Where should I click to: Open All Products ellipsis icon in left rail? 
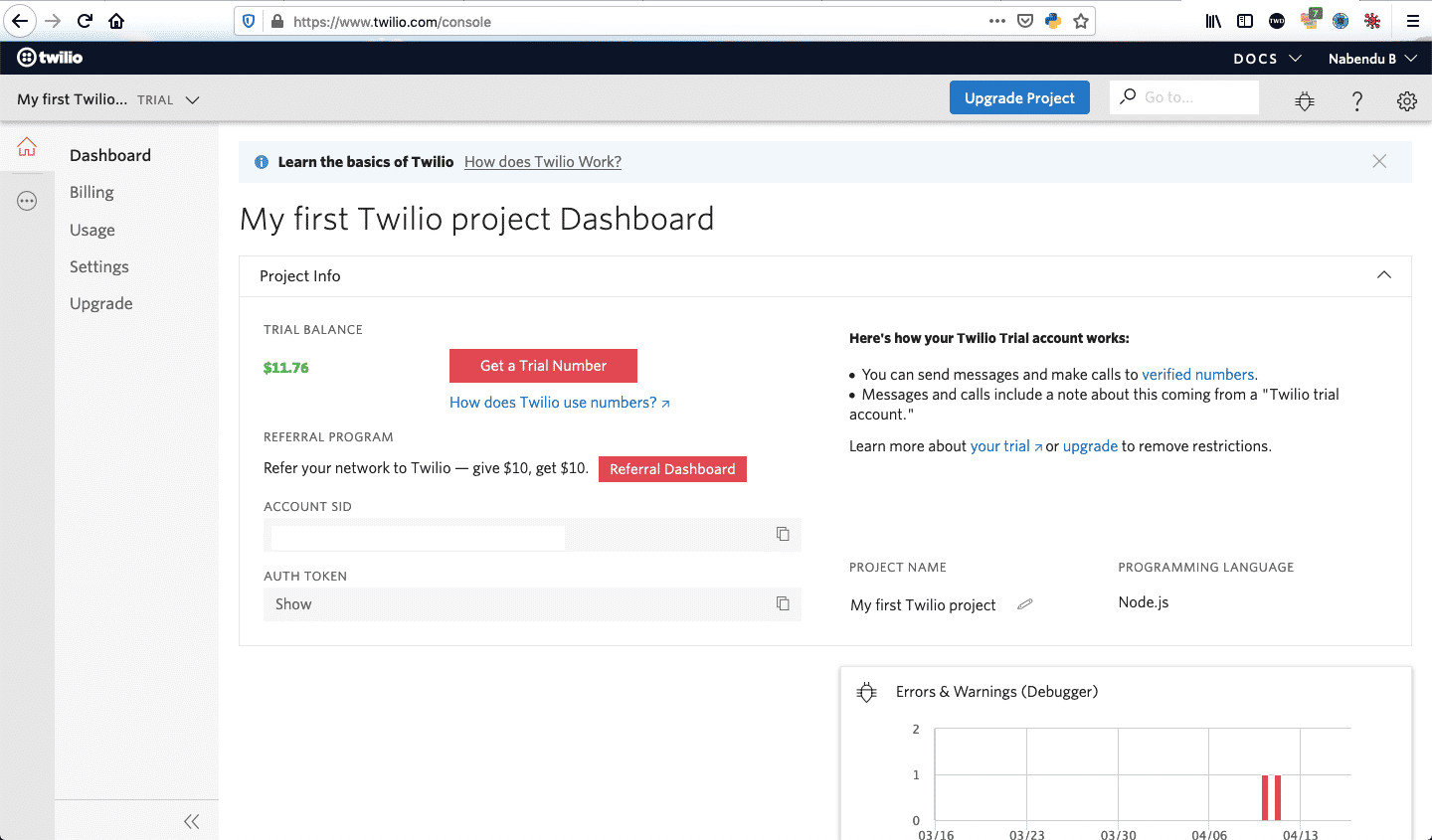point(27,201)
